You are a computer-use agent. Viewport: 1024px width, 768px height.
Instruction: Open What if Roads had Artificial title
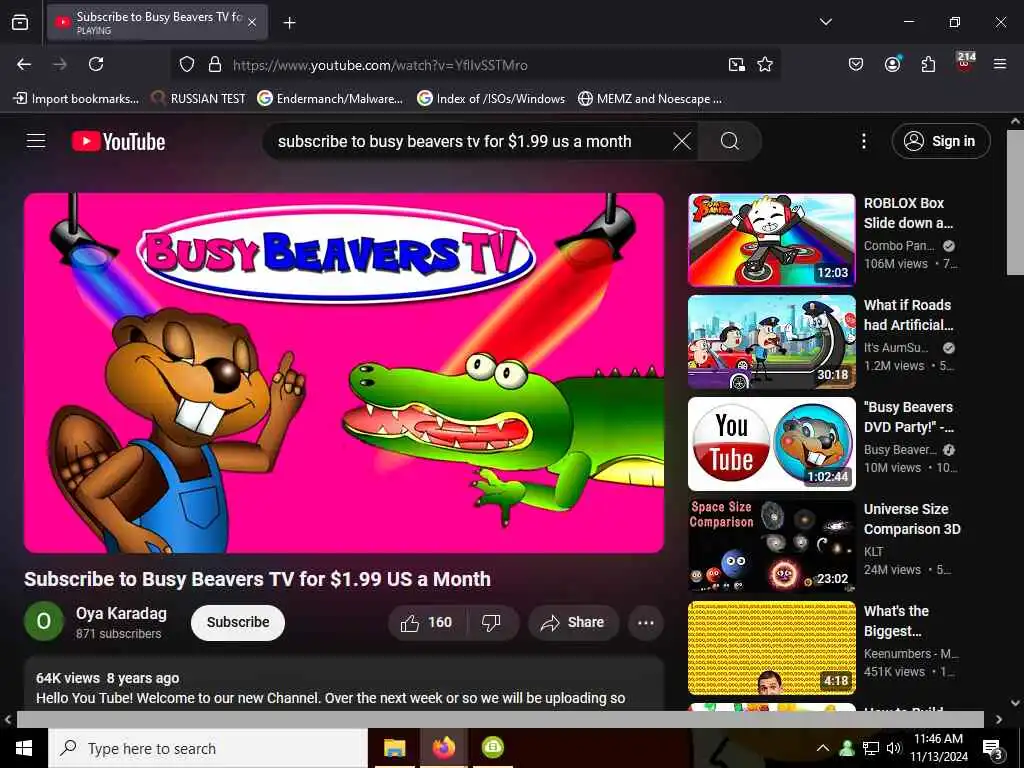click(908, 315)
